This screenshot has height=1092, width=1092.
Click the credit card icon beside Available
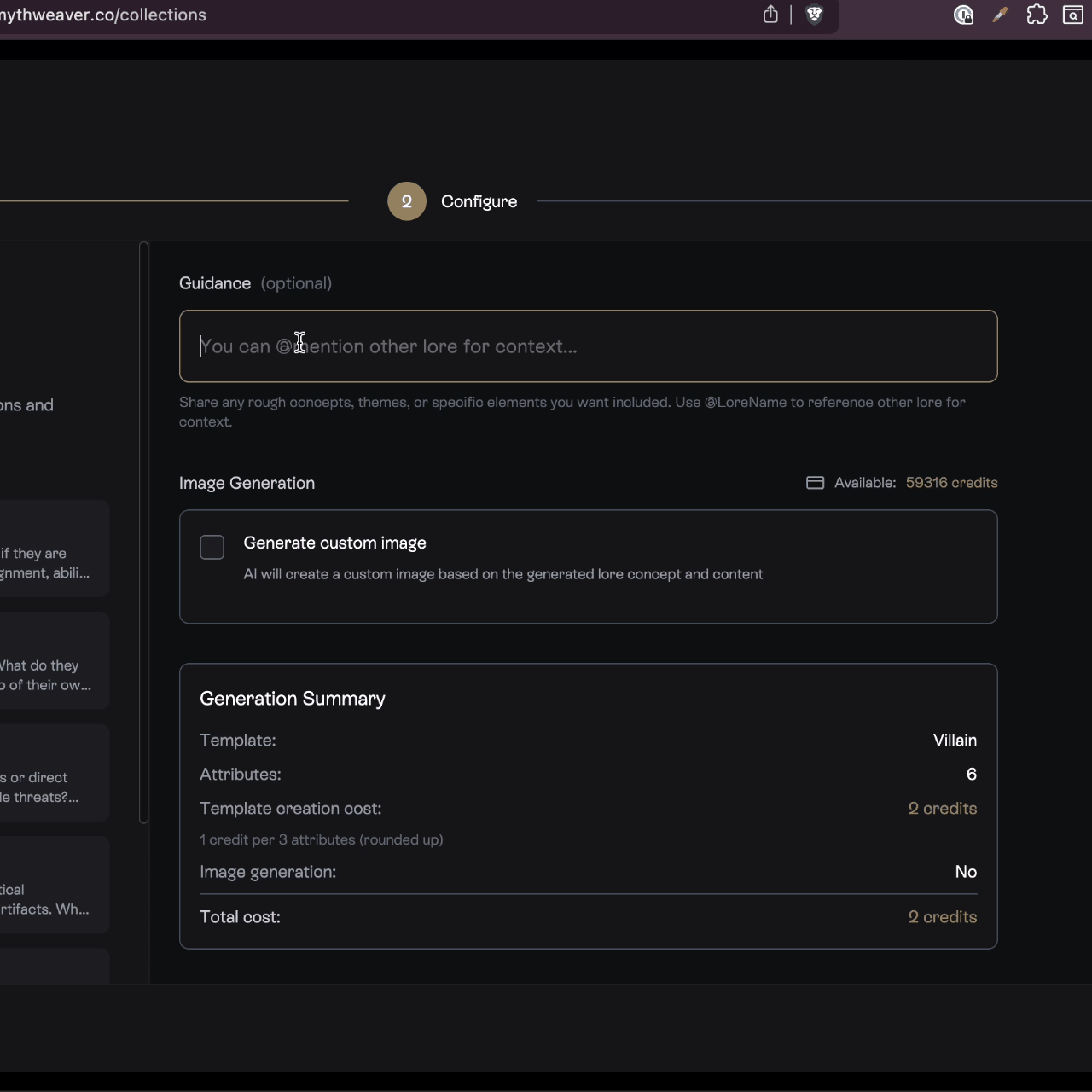[815, 483]
